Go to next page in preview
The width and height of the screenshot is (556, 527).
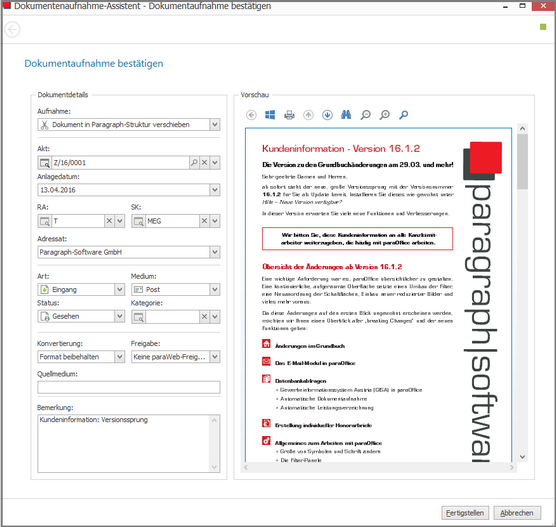point(327,115)
